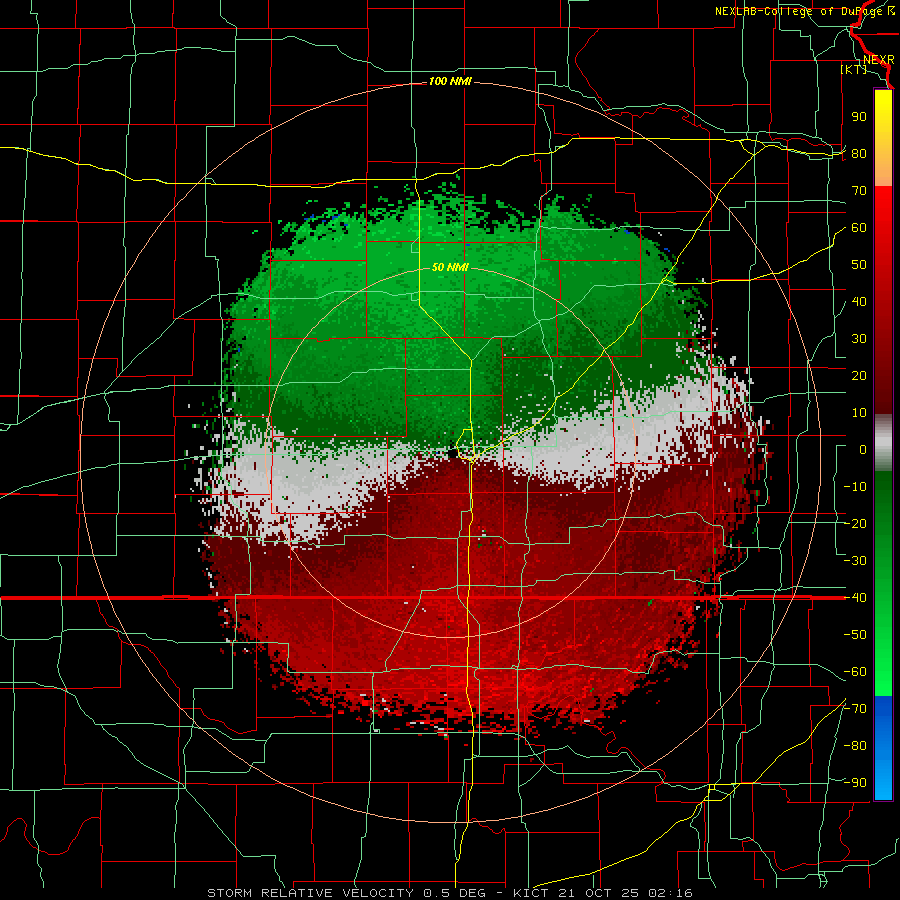Image resolution: width=900 pixels, height=900 pixels.
Task: Click the positive 60 knots scale label
Action: click(859, 228)
